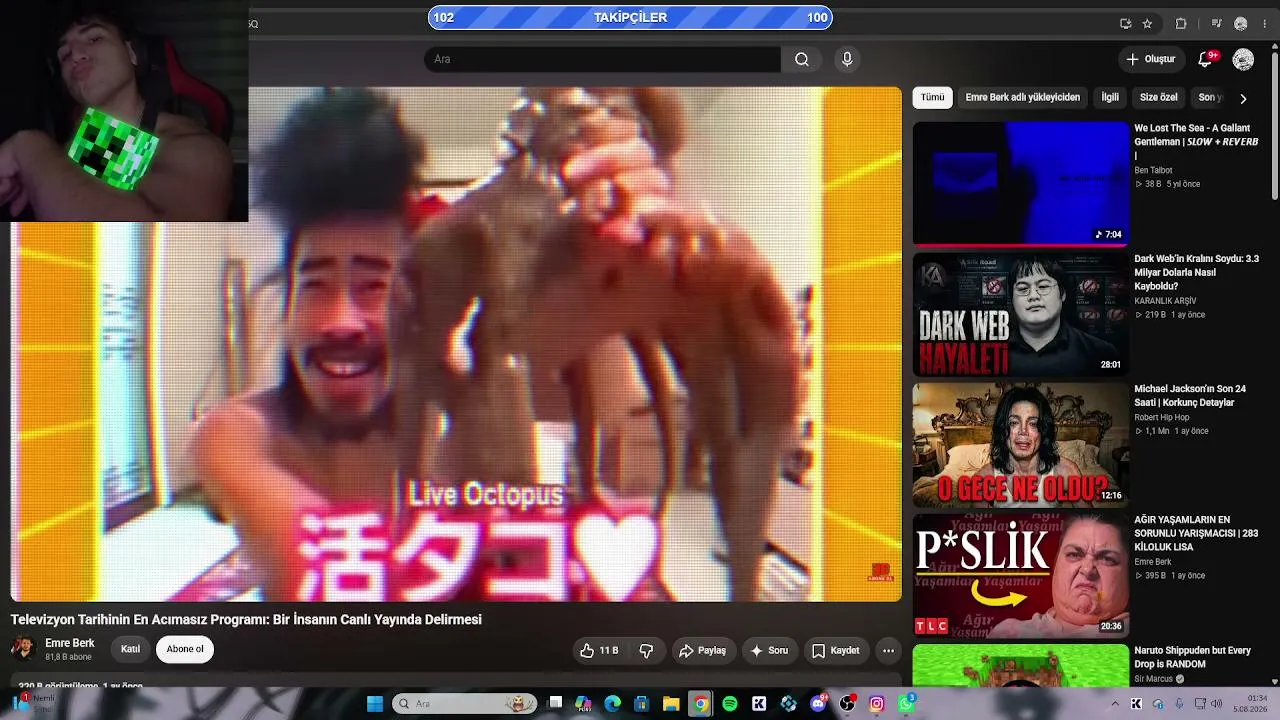1280x720 pixels.
Task: Open Microsoft Store from the taskbar
Action: [642, 704]
